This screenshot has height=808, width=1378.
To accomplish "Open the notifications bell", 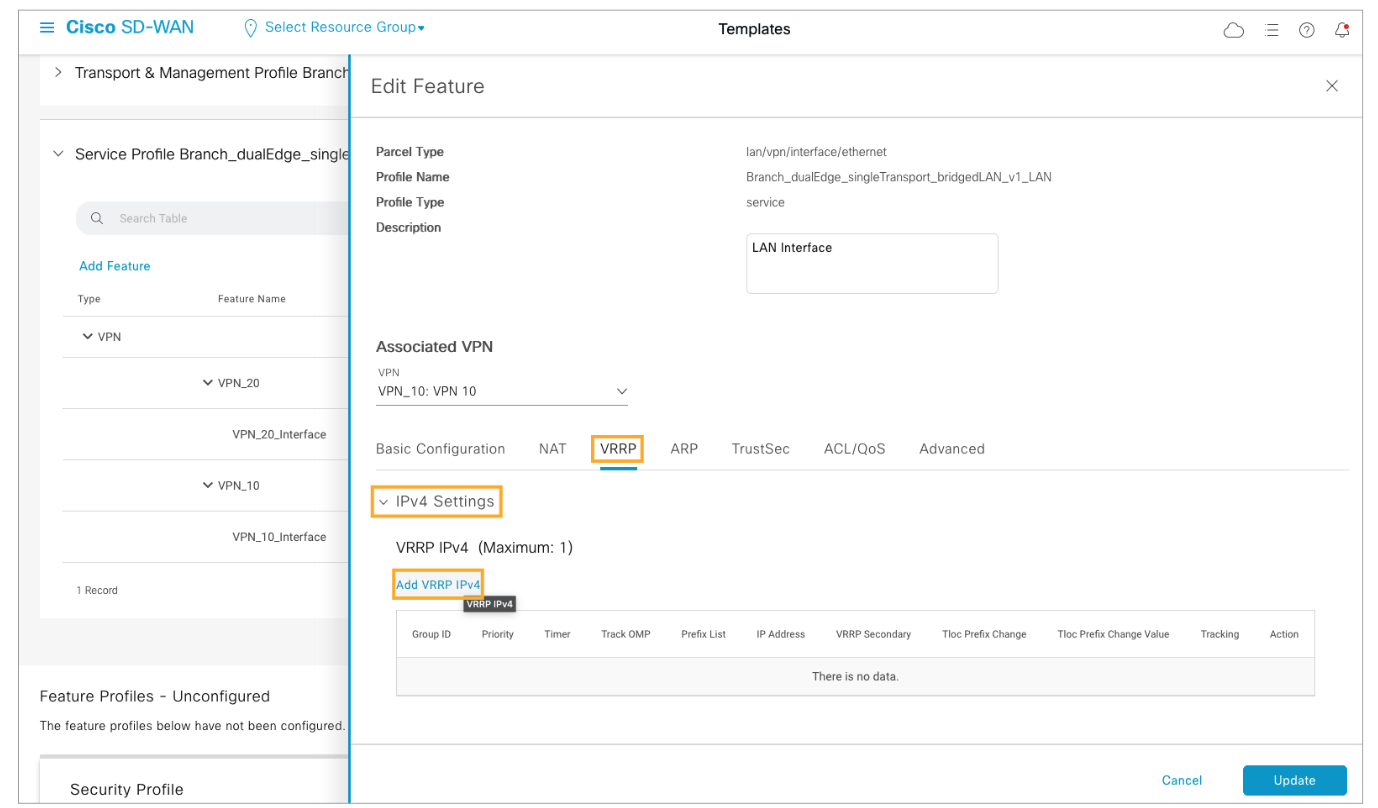I will pyautogui.click(x=1342, y=30).
